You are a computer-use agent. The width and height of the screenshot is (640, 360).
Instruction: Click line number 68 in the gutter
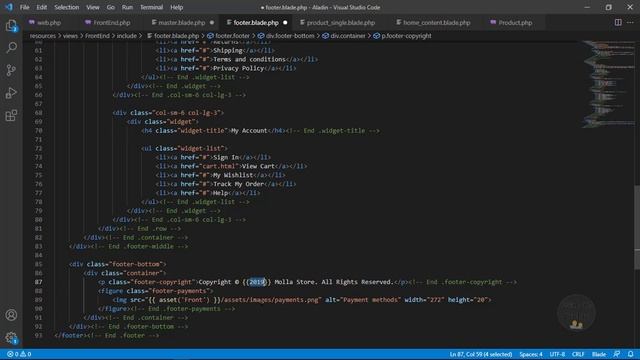(38, 113)
